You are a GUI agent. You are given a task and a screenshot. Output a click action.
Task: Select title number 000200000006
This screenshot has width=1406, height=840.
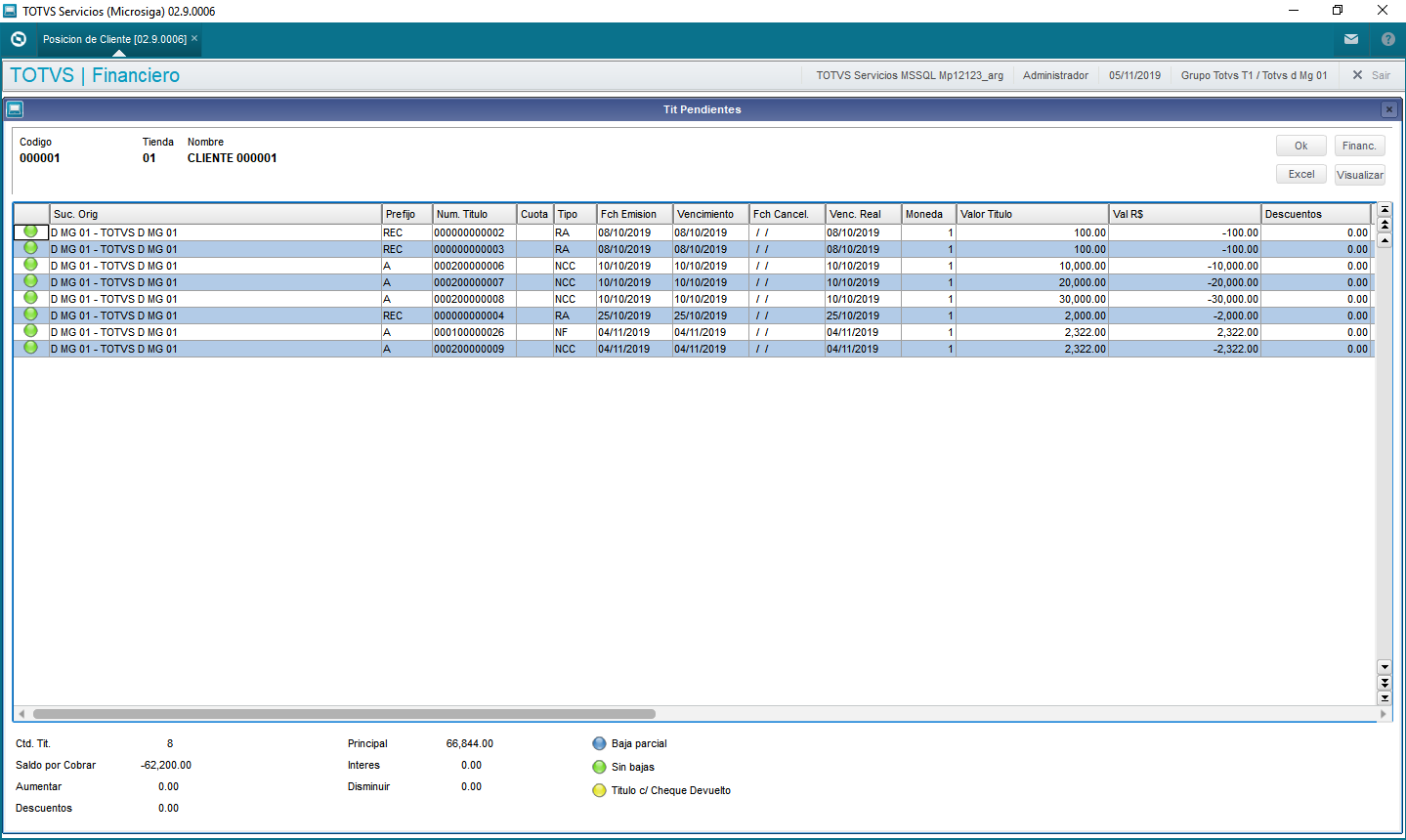tap(474, 266)
